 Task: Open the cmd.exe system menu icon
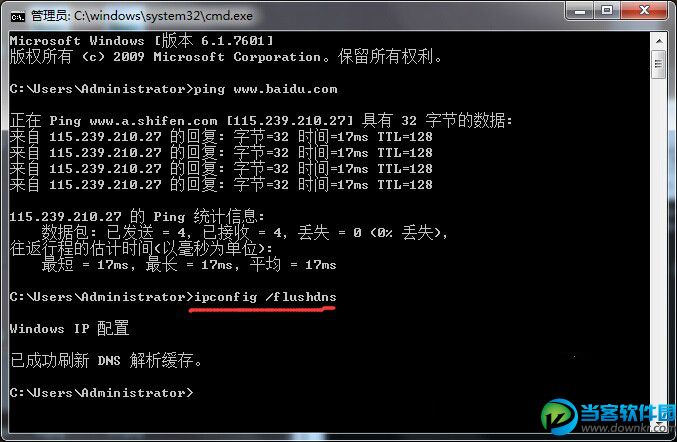click(18, 16)
